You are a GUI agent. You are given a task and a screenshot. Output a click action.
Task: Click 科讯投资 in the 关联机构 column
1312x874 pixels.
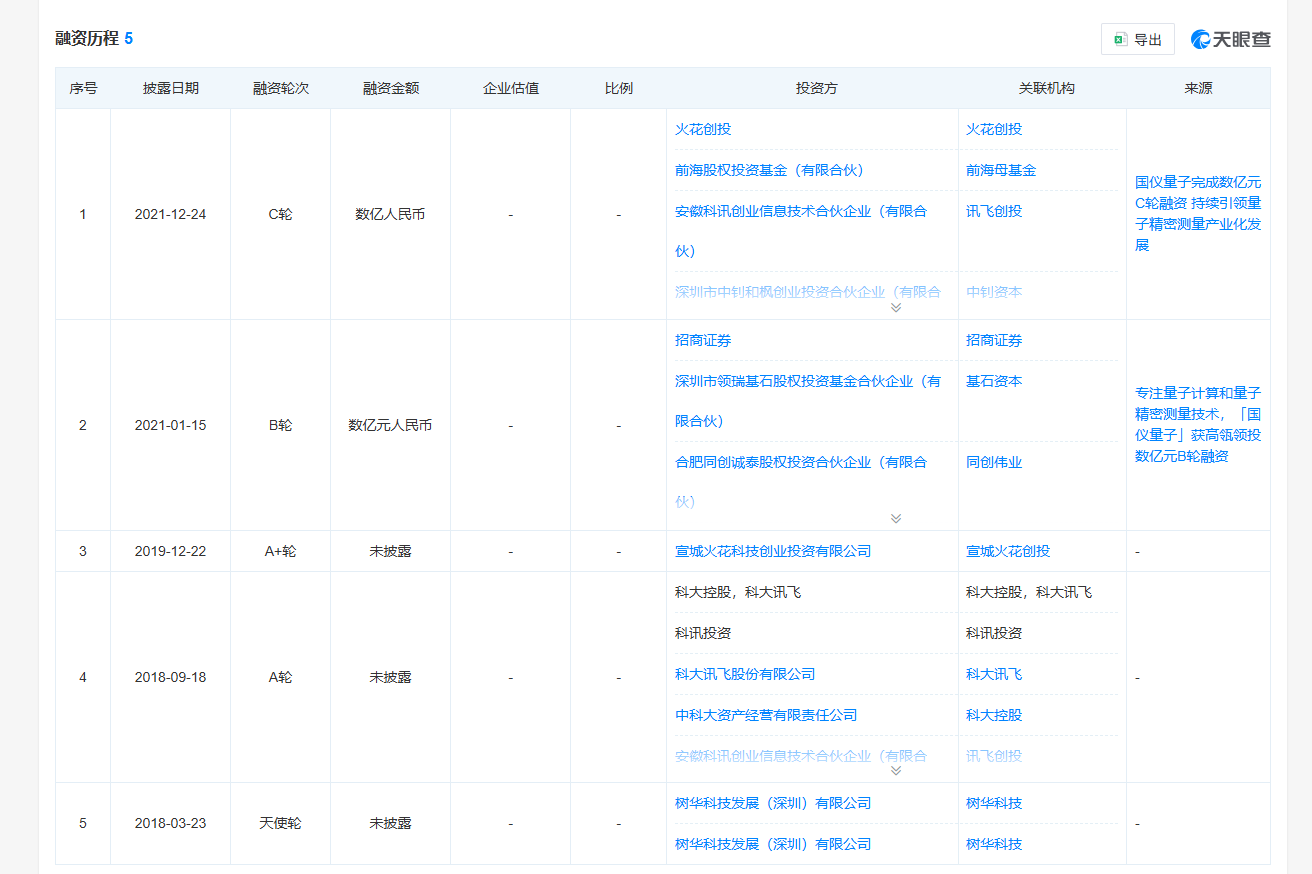coord(994,633)
